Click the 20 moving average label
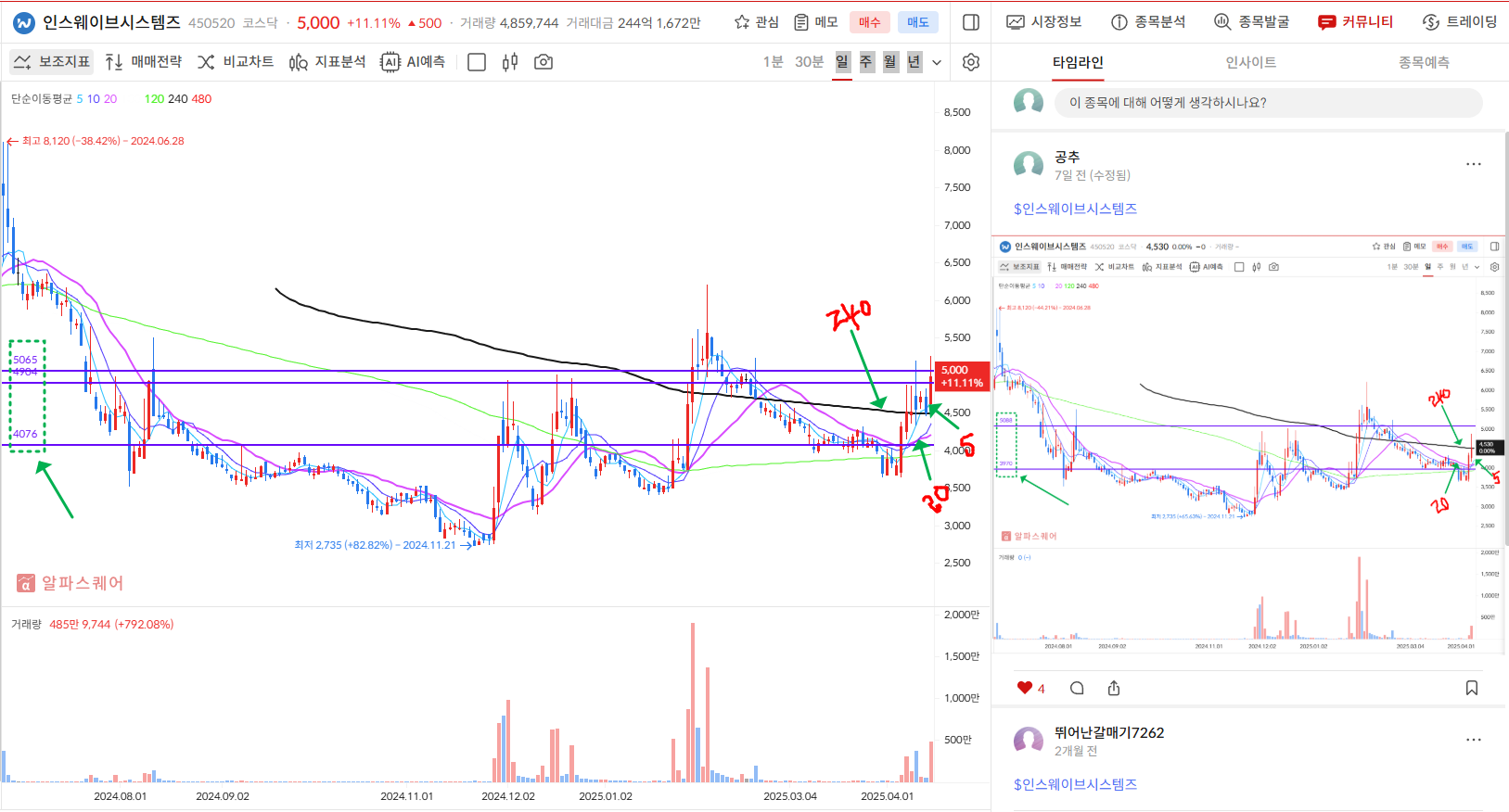The image size is (1509, 812). (110, 99)
